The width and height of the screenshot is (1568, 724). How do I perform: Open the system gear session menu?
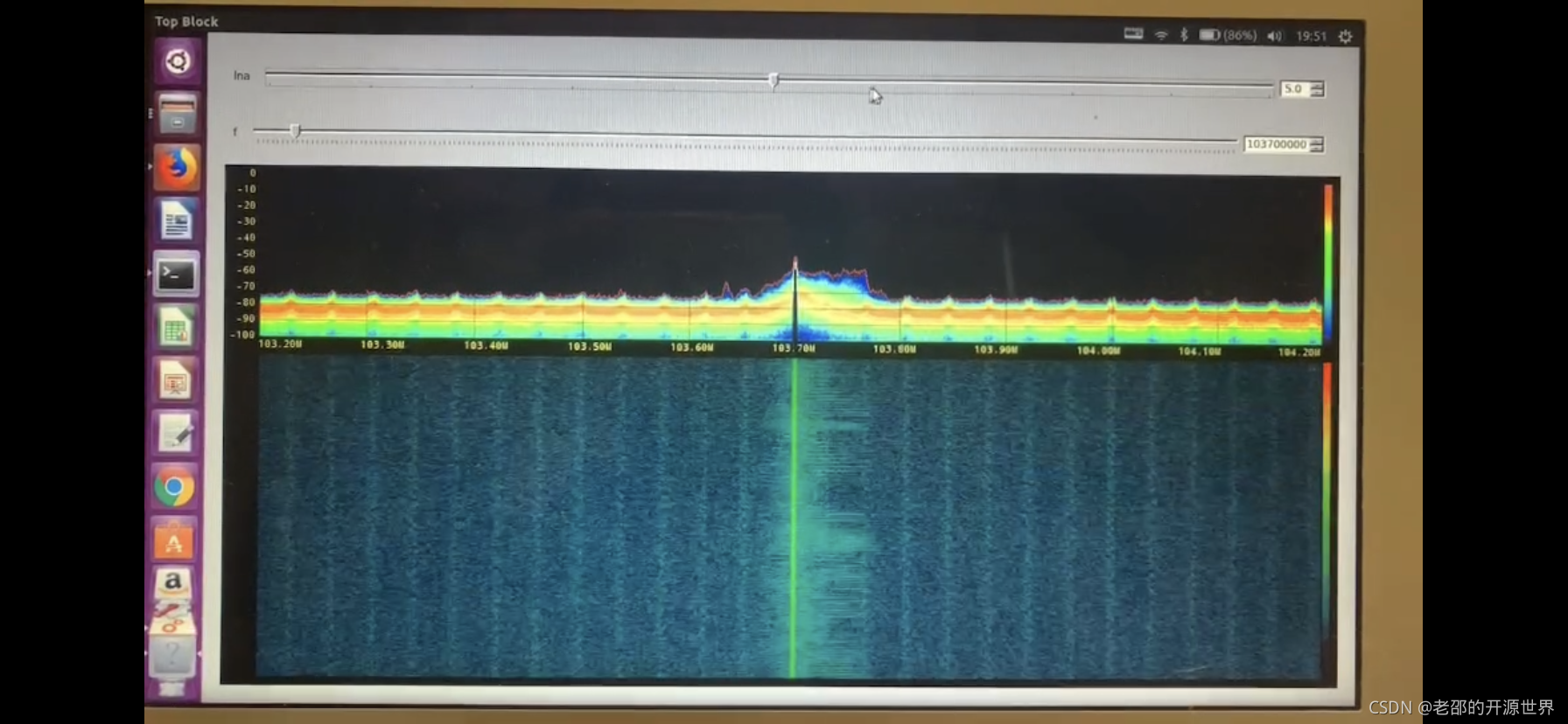coord(1346,36)
